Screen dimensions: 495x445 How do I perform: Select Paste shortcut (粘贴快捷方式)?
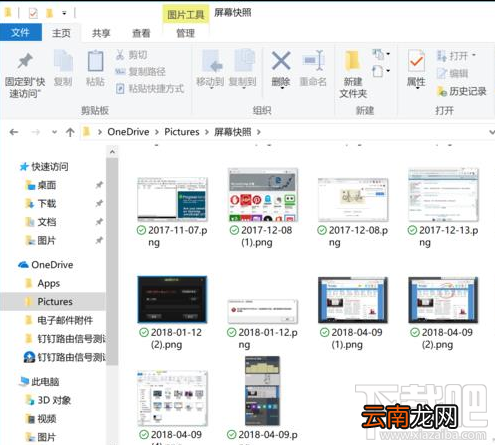(150, 89)
